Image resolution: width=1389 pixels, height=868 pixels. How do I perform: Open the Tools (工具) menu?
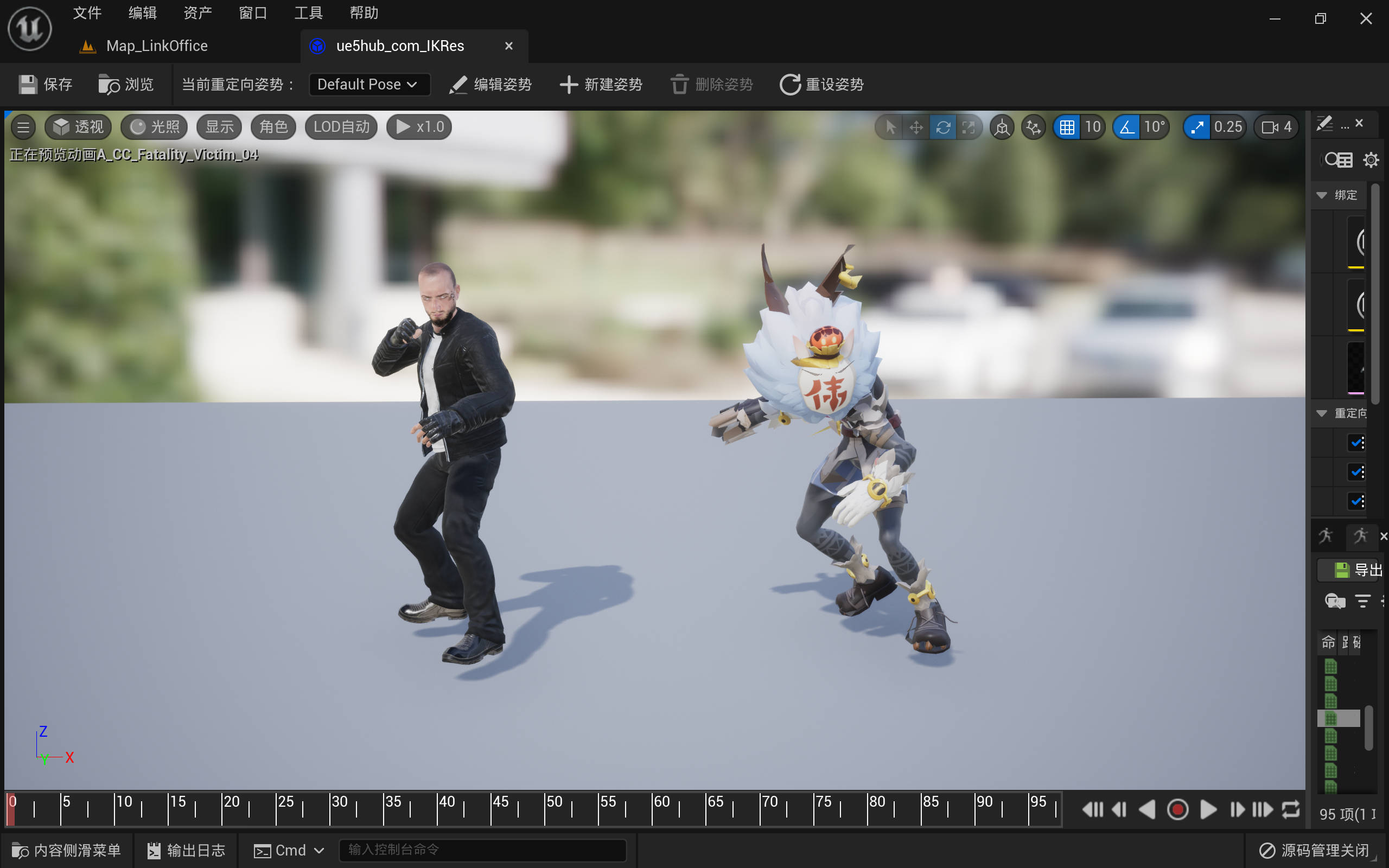click(308, 12)
